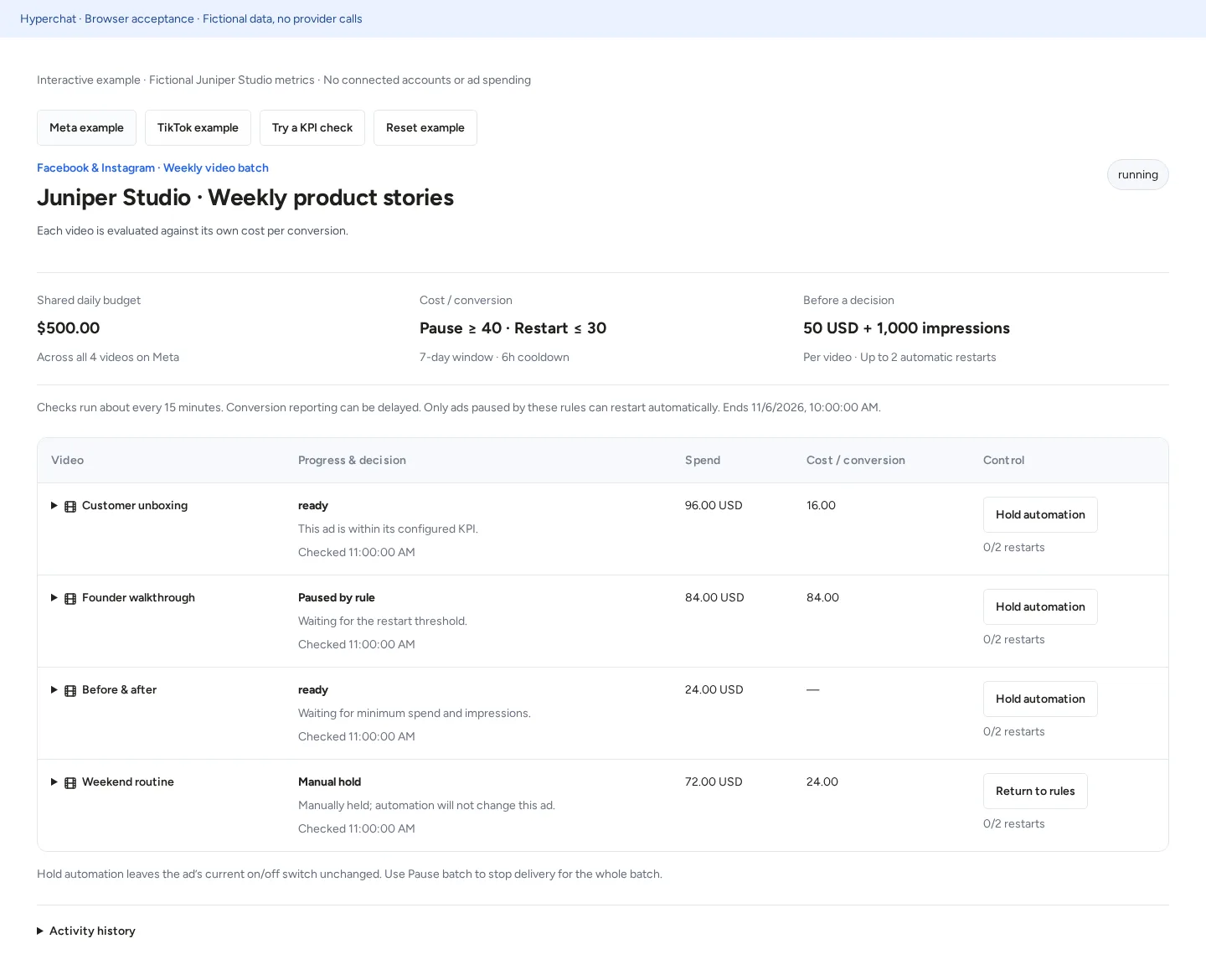
Task: Click the Juniper Studio · Weekly product stories heading
Action: (x=245, y=198)
